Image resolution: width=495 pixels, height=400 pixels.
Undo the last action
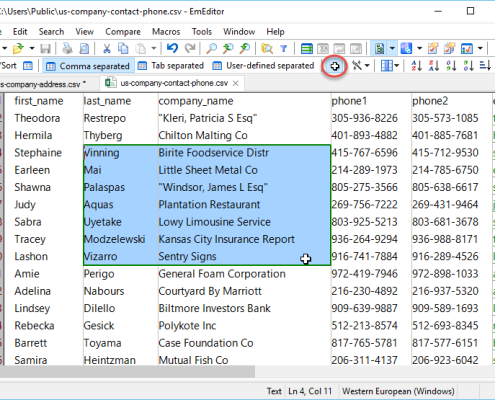172,49
